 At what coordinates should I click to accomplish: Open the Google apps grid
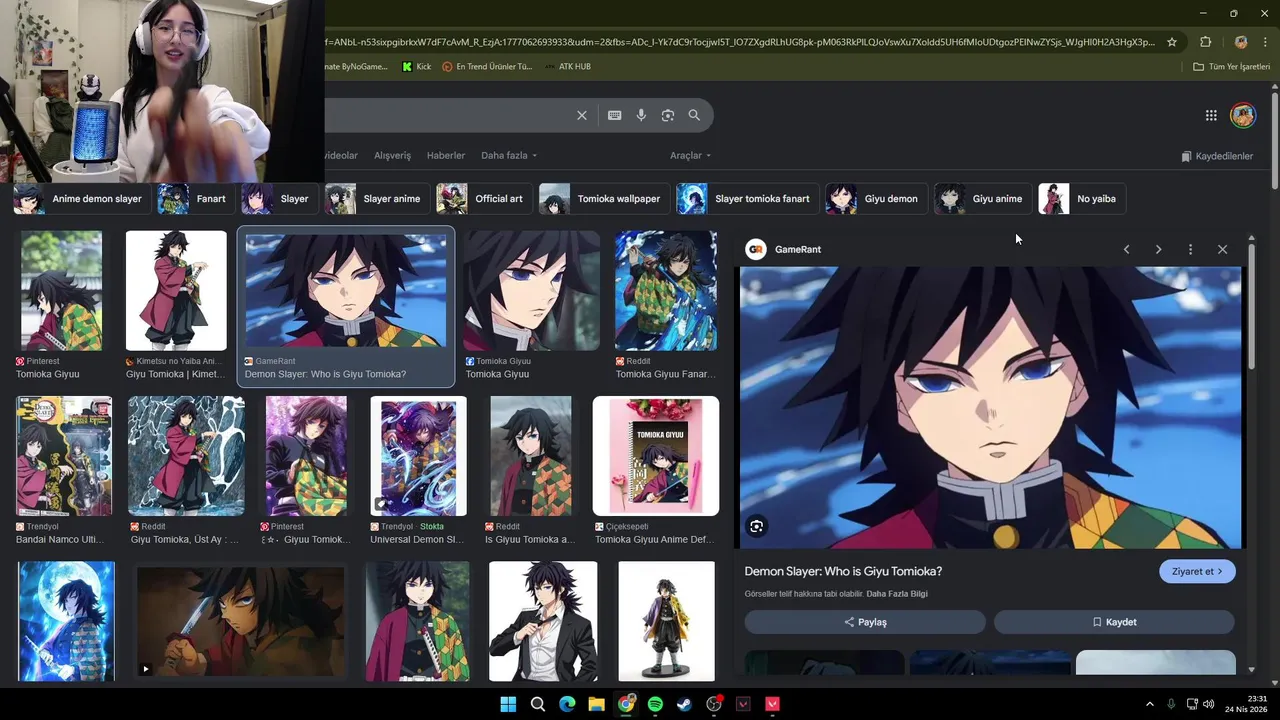[1211, 115]
